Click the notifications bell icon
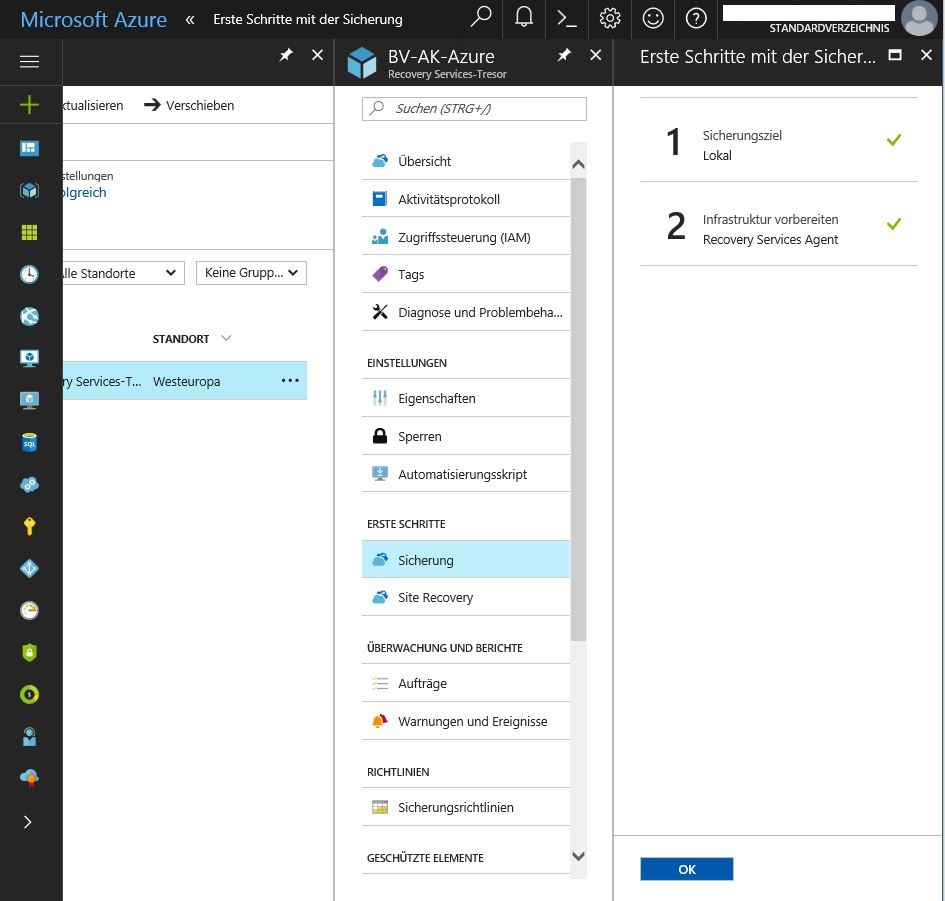 (523, 19)
